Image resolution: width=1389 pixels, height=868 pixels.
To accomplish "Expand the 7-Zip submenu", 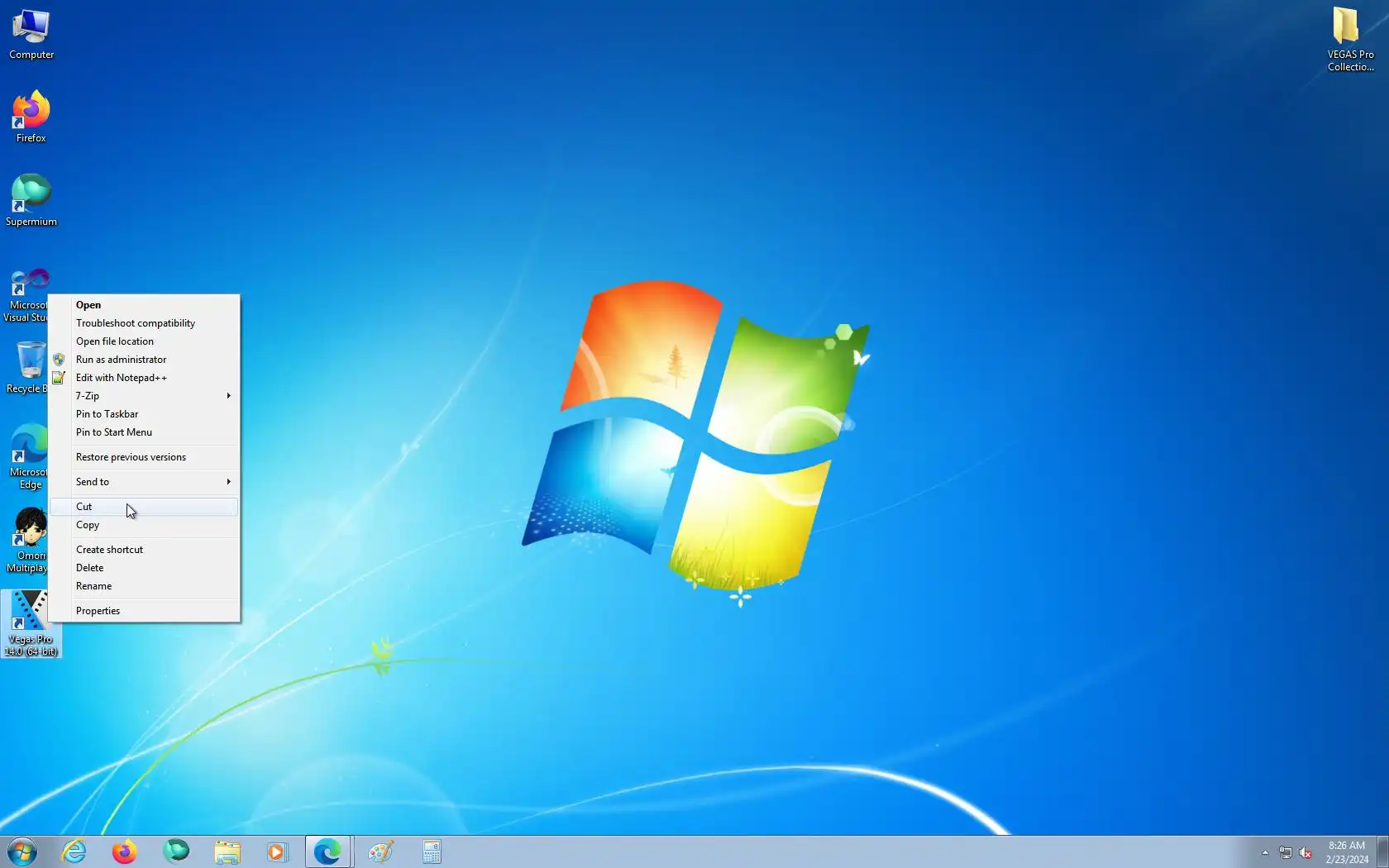I will pyautogui.click(x=144, y=396).
